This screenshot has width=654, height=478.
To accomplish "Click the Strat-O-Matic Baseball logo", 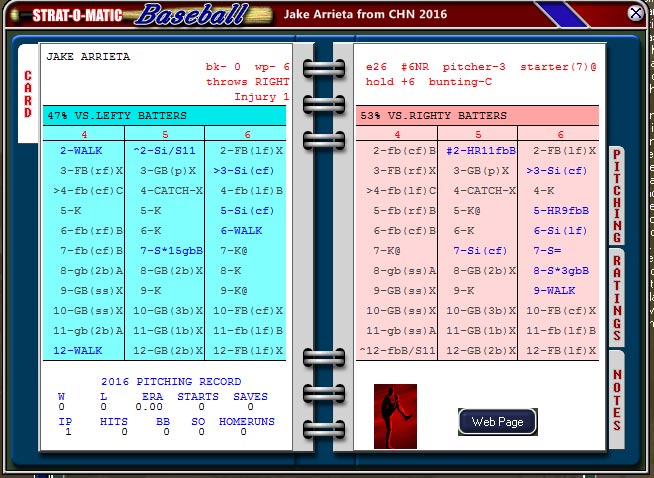I will [142, 14].
